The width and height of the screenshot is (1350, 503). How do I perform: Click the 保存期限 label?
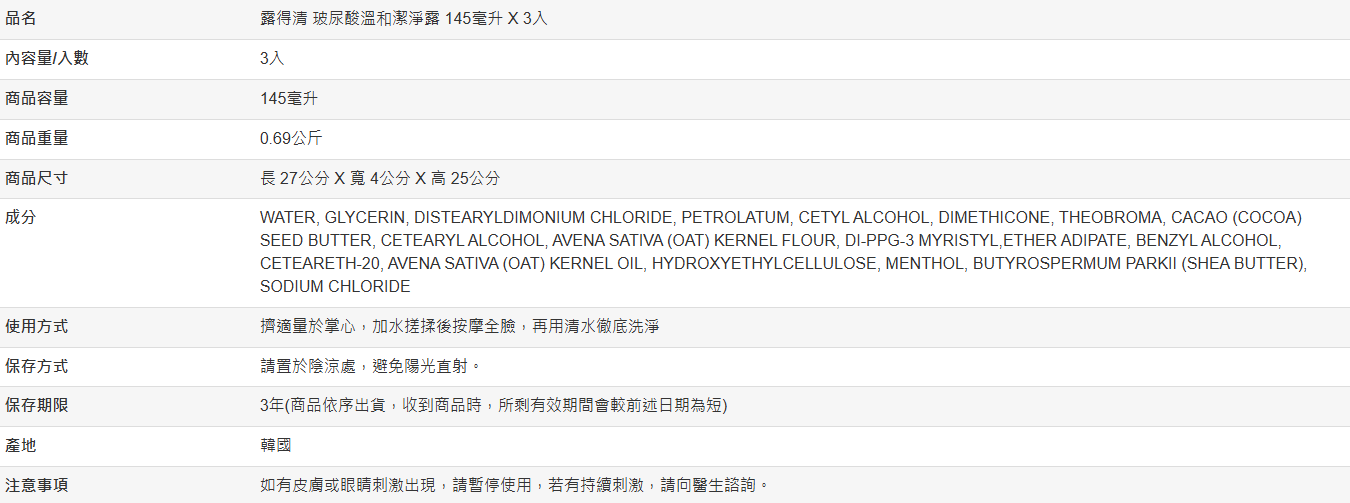(x=37, y=405)
